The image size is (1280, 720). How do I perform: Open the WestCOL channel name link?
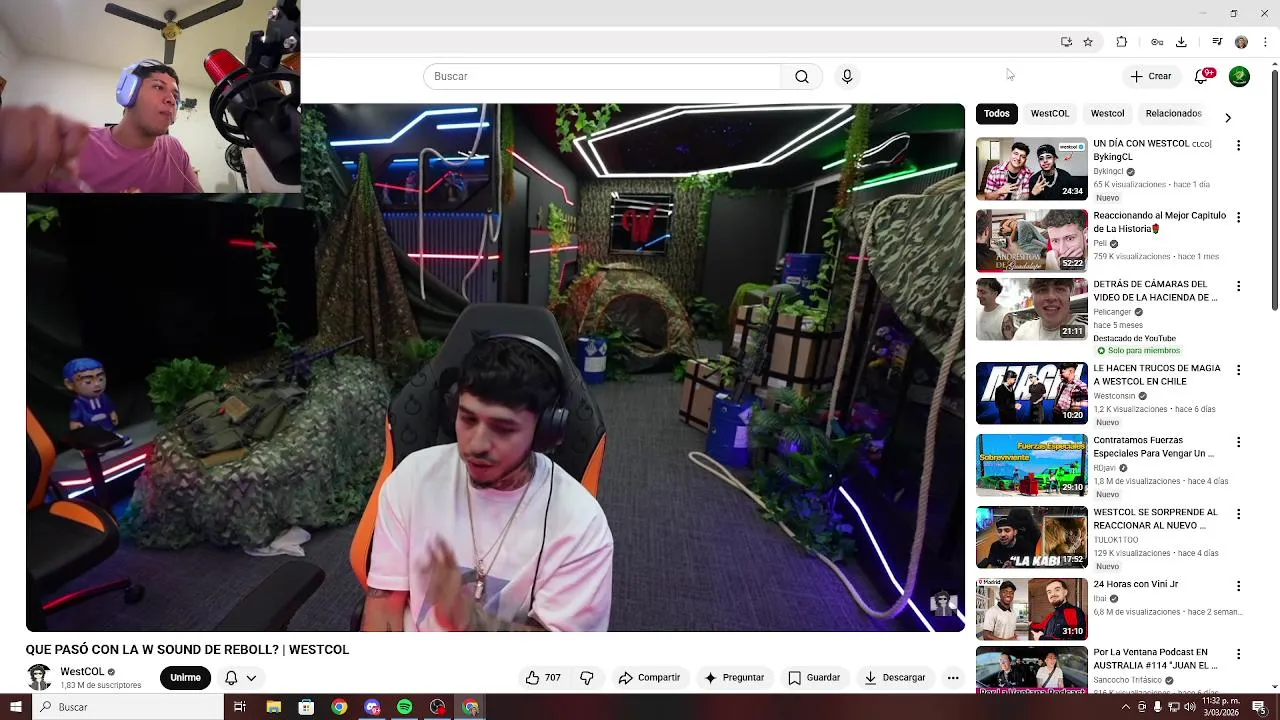pos(82,672)
